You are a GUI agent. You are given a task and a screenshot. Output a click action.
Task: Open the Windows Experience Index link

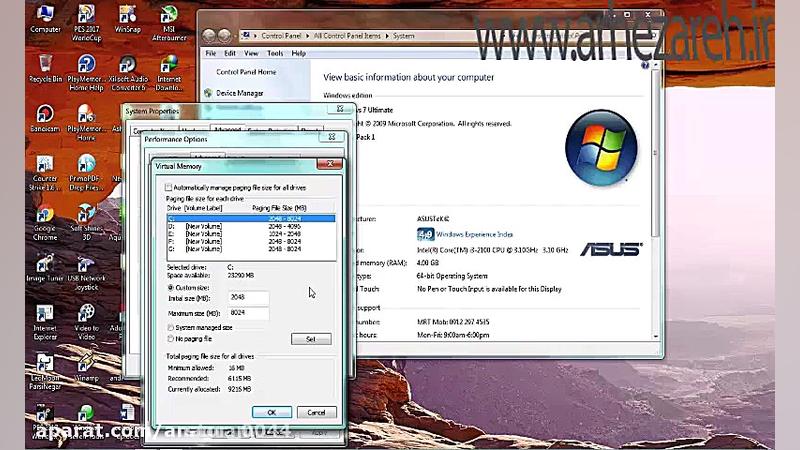pyautogui.click(x=474, y=234)
